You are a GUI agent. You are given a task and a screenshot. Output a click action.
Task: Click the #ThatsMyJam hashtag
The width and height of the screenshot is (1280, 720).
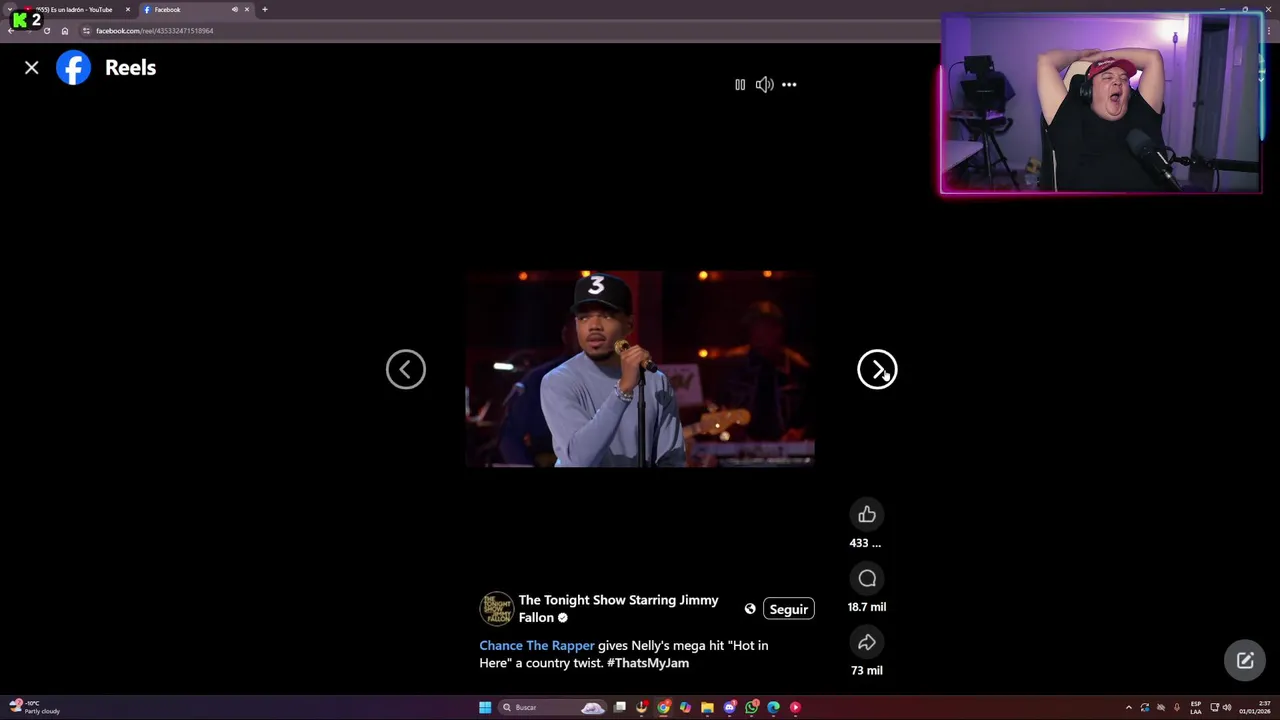(x=648, y=663)
